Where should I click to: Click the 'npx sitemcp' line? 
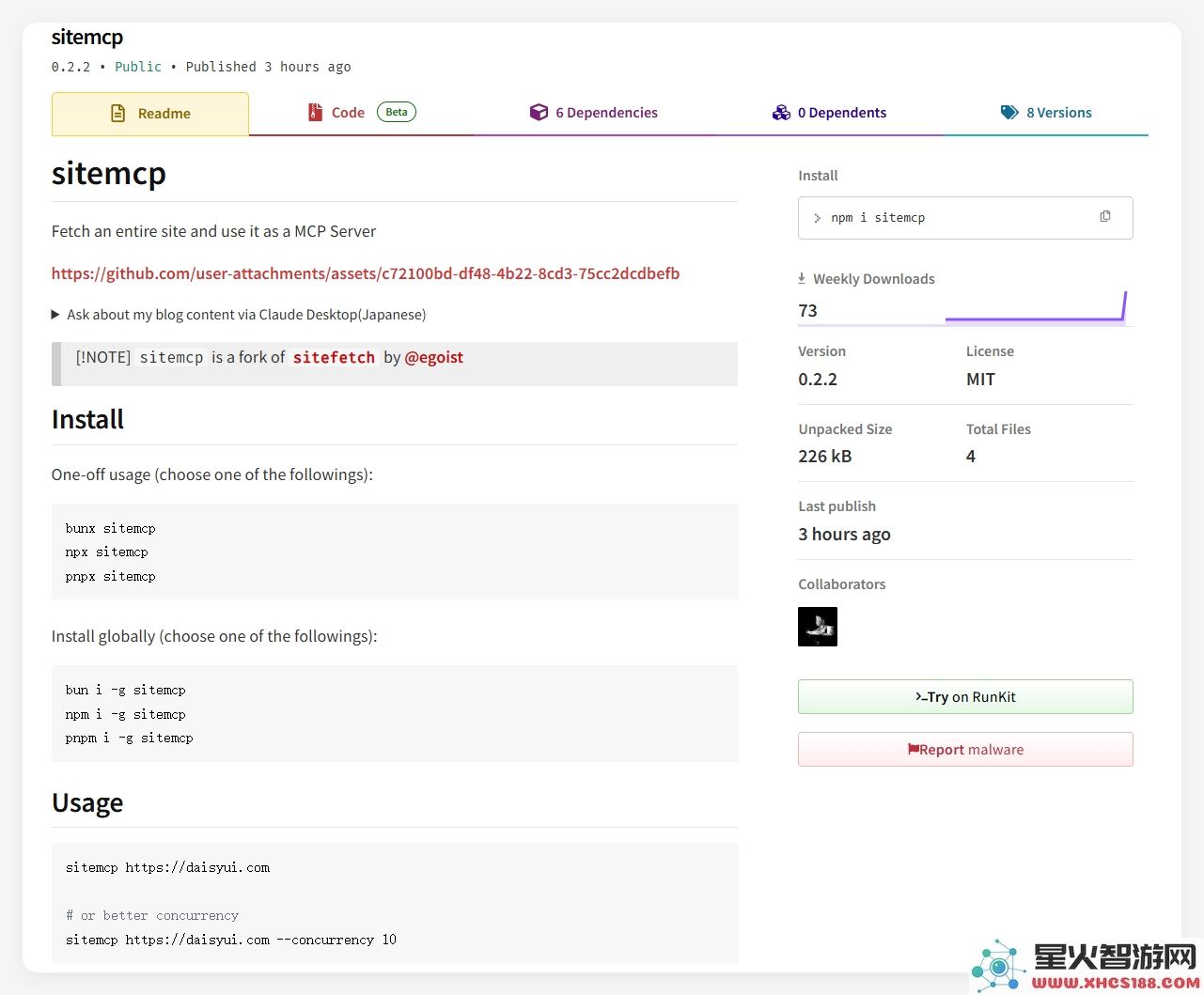pyautogui.click(x=107, y=552)
